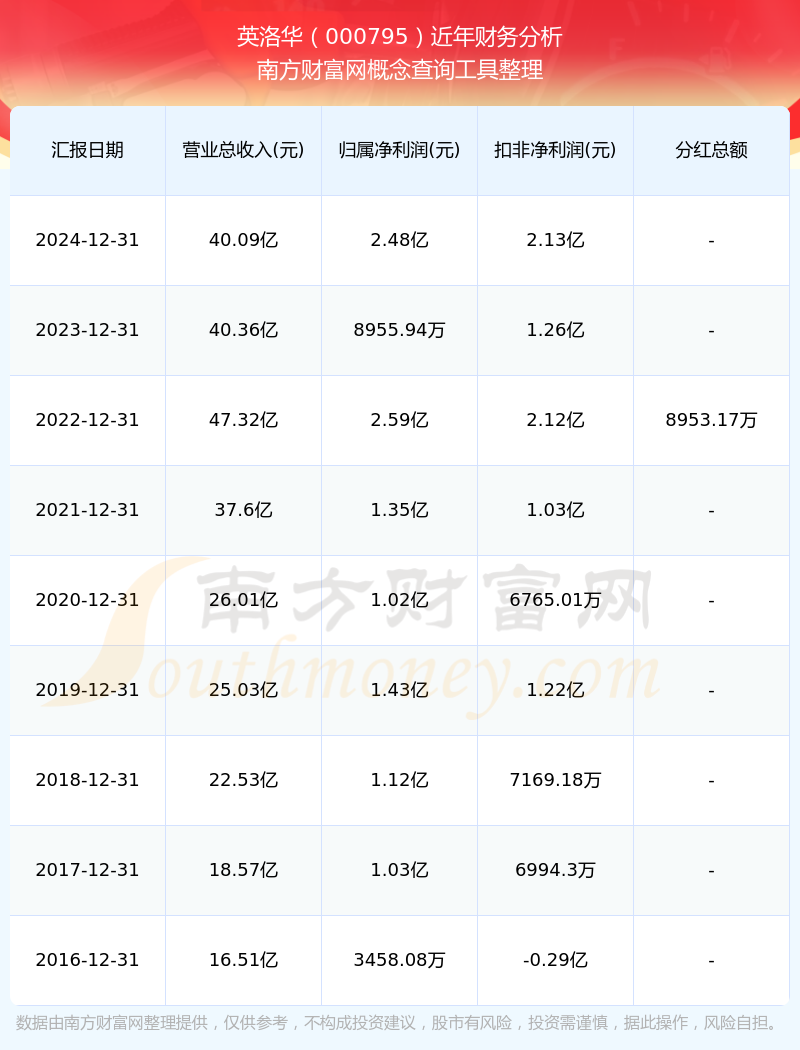This screenshot has height=1050, width=800.
Task: Click adjusted profit value 2.12亿
Action: [x=556, y=420]
